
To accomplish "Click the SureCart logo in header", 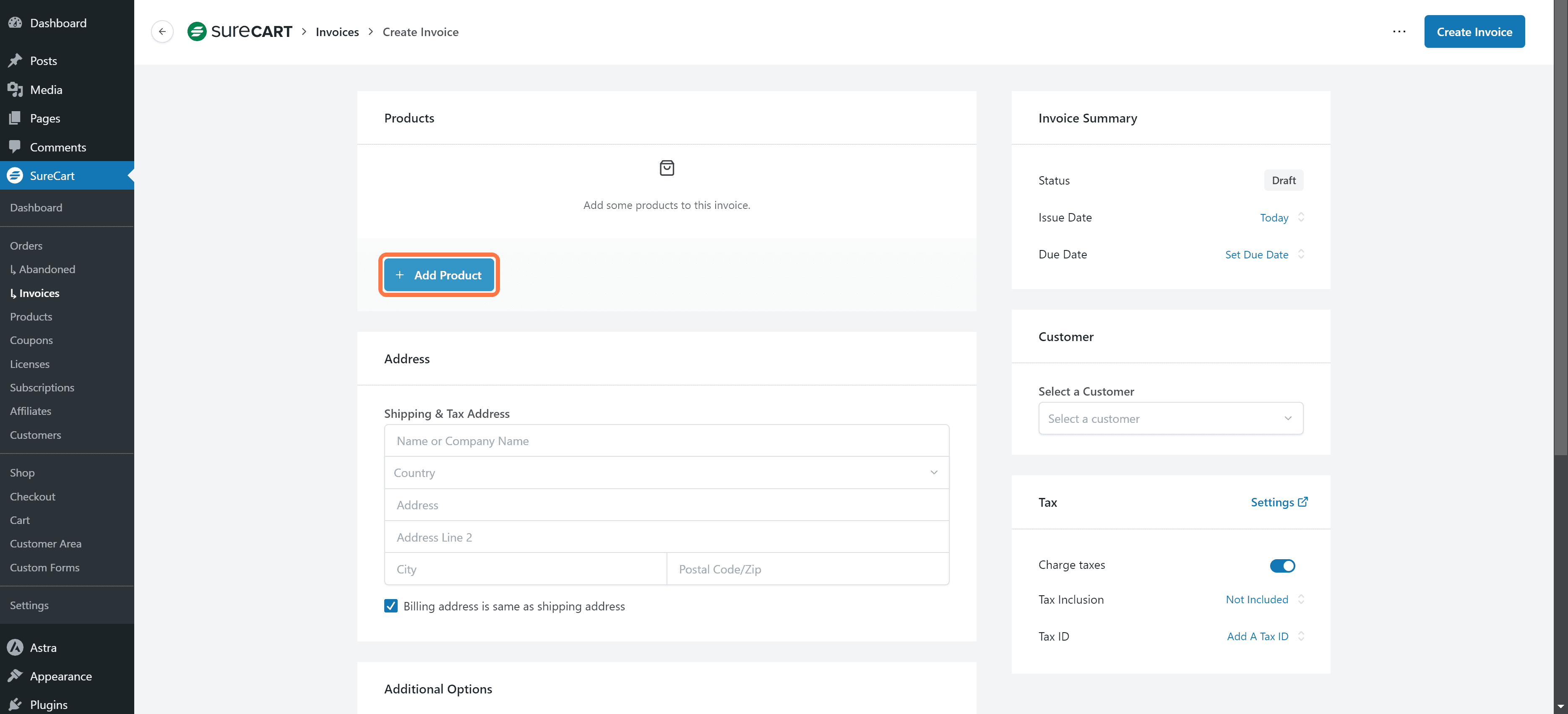I will [x=240, y=31].
